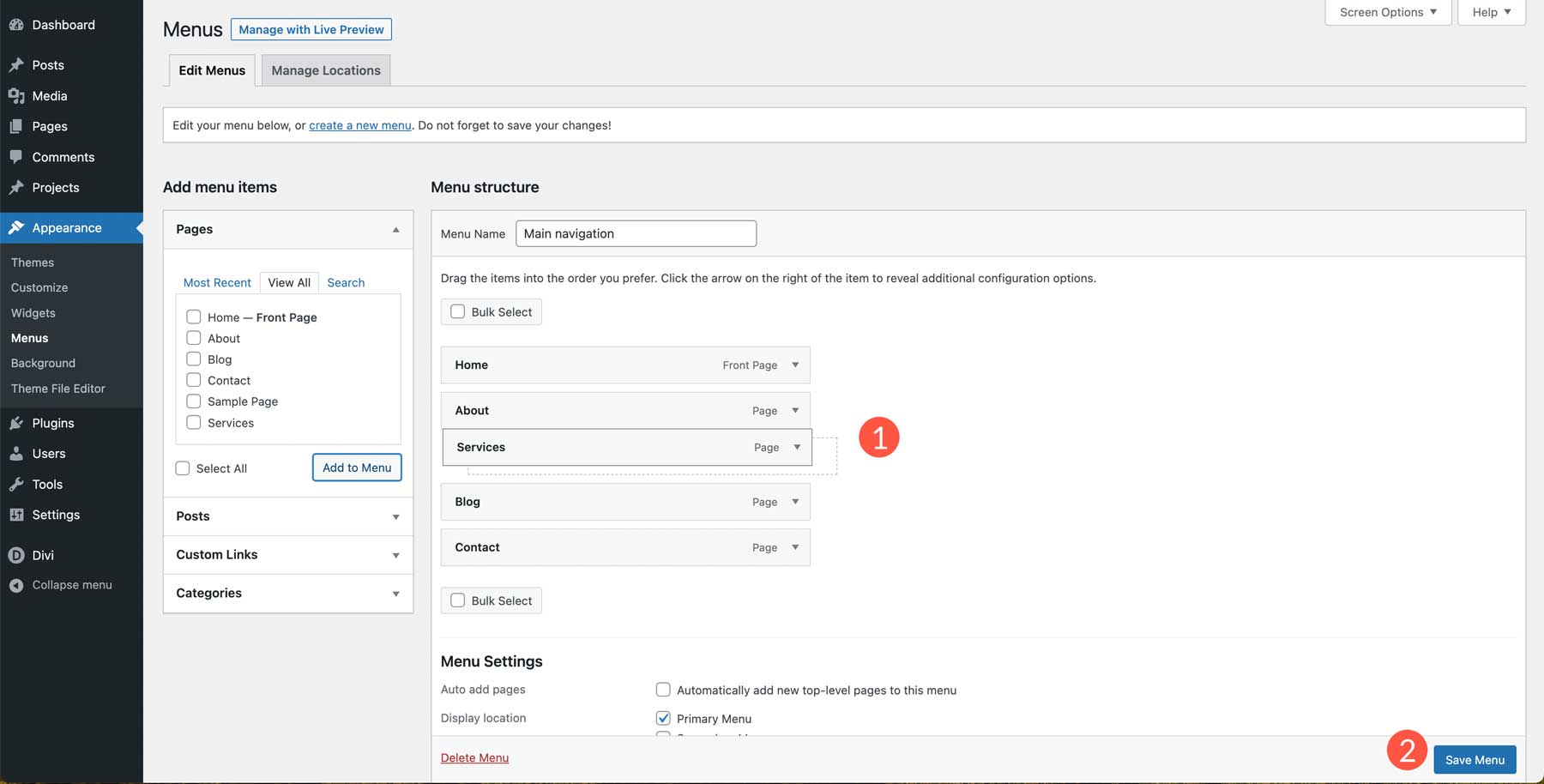
Task: Click the Users person icon
Action: (16, 454)
